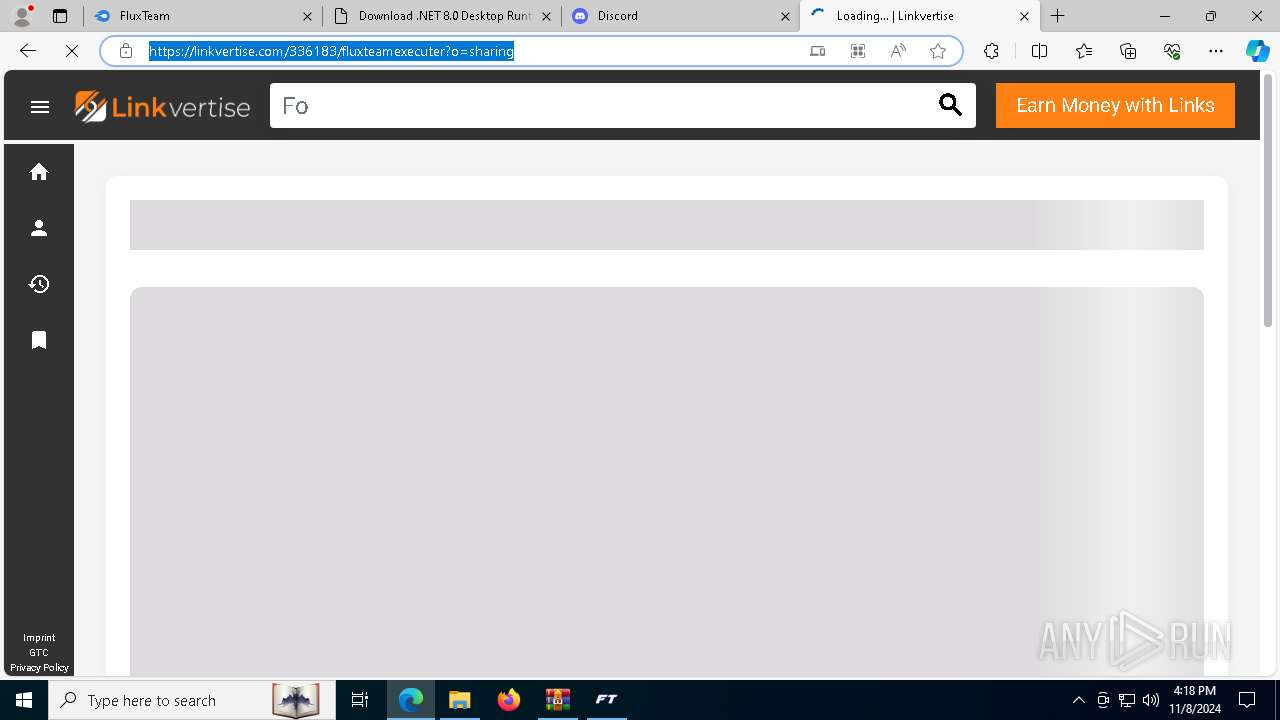Image resolution: width=1280 pixels, height=720 pixels.
Task: Open the browser profile icon
Action: 22,16
